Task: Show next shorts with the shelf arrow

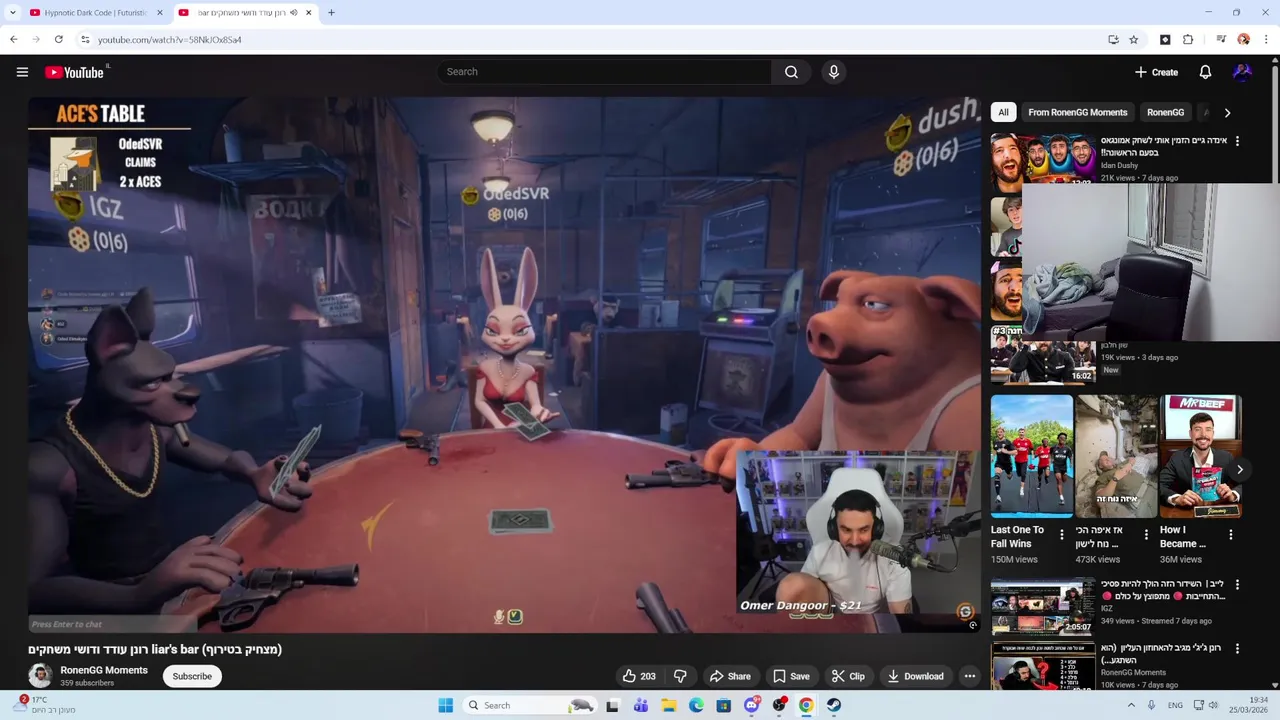Action: coord(1239,469)
